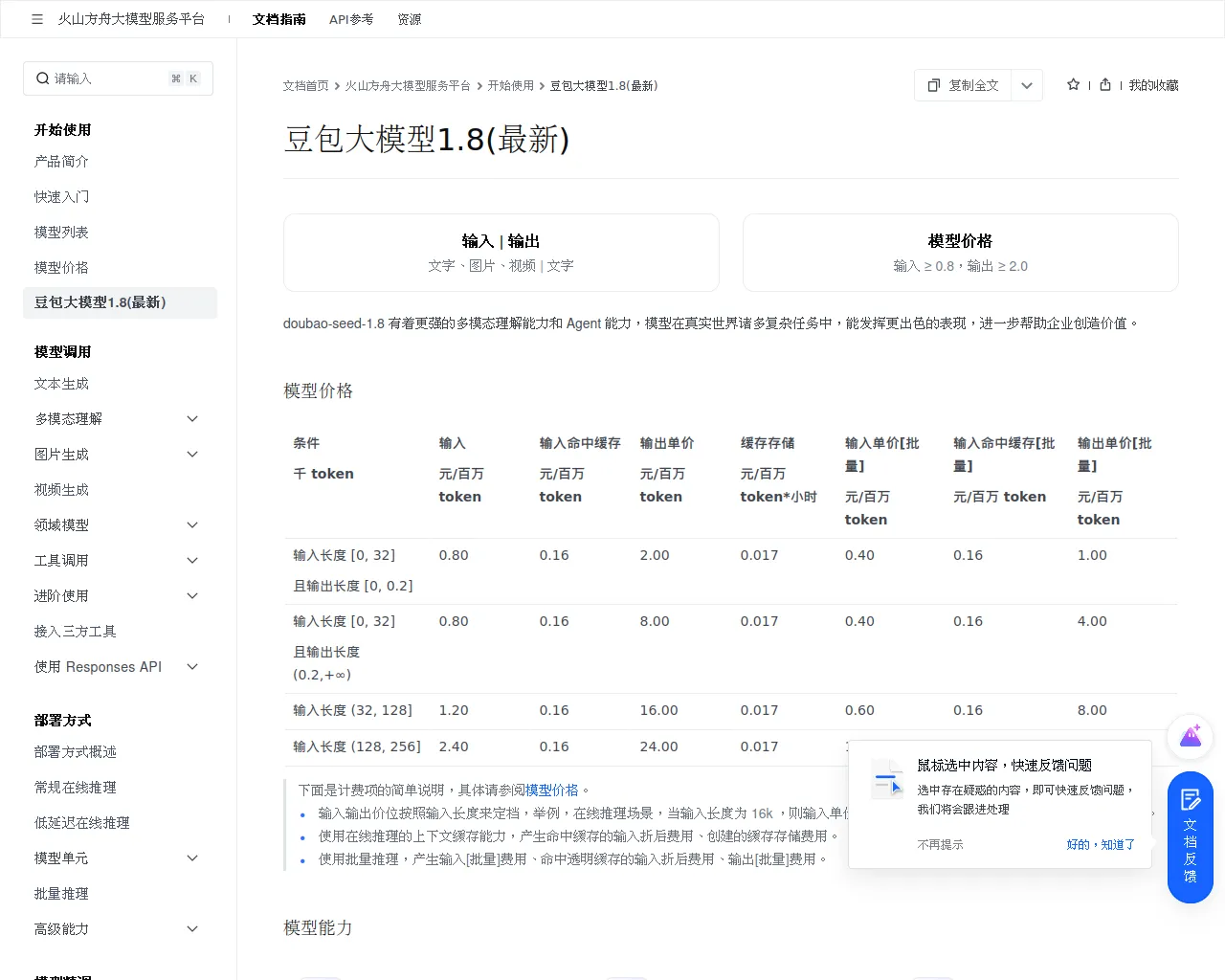Viewport: 1225px width, 980px height.
Task: Click the share icon beside the star
Action: [1105, 85]
